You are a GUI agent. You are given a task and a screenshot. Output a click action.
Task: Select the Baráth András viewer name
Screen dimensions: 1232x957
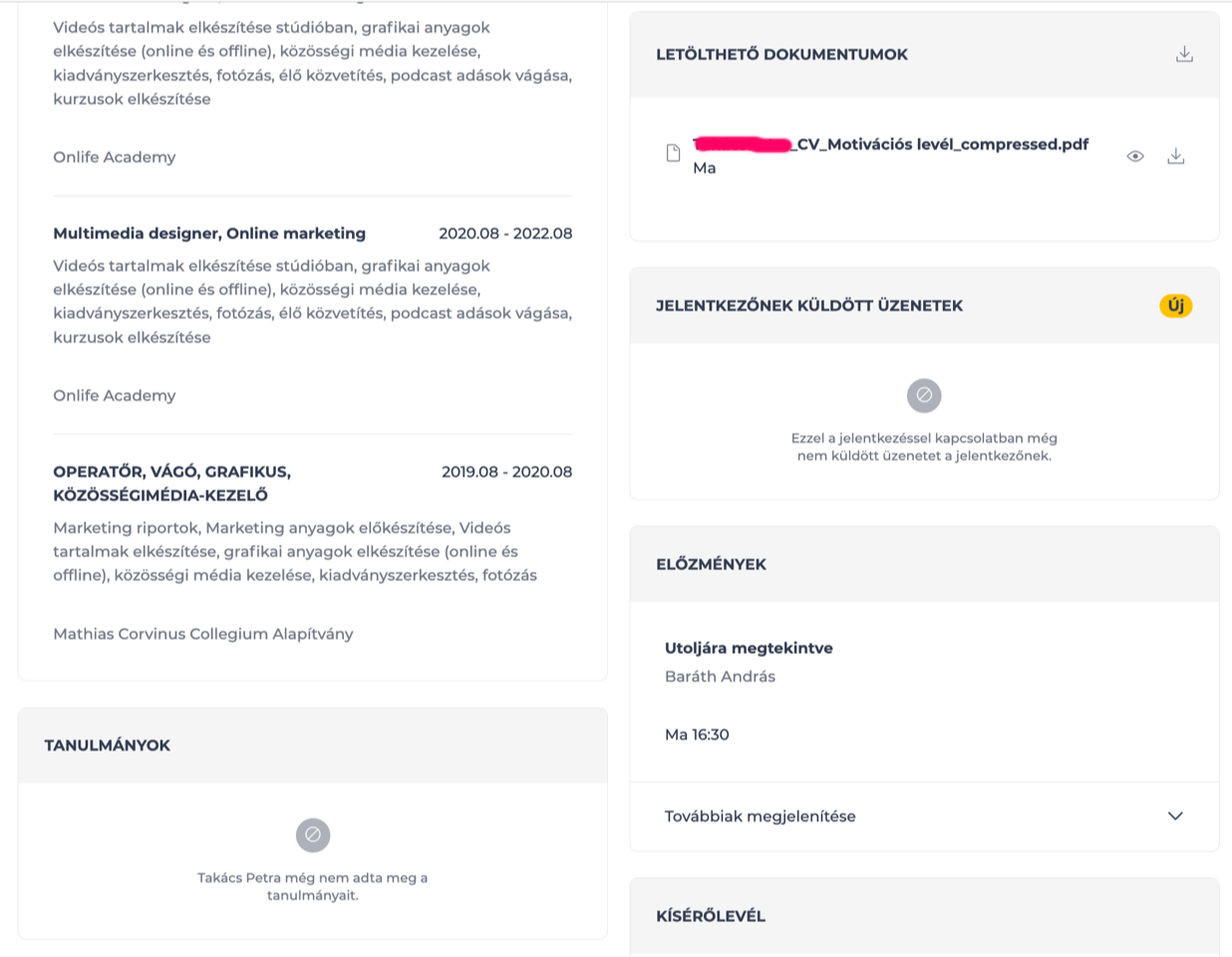tap(720, 677)
